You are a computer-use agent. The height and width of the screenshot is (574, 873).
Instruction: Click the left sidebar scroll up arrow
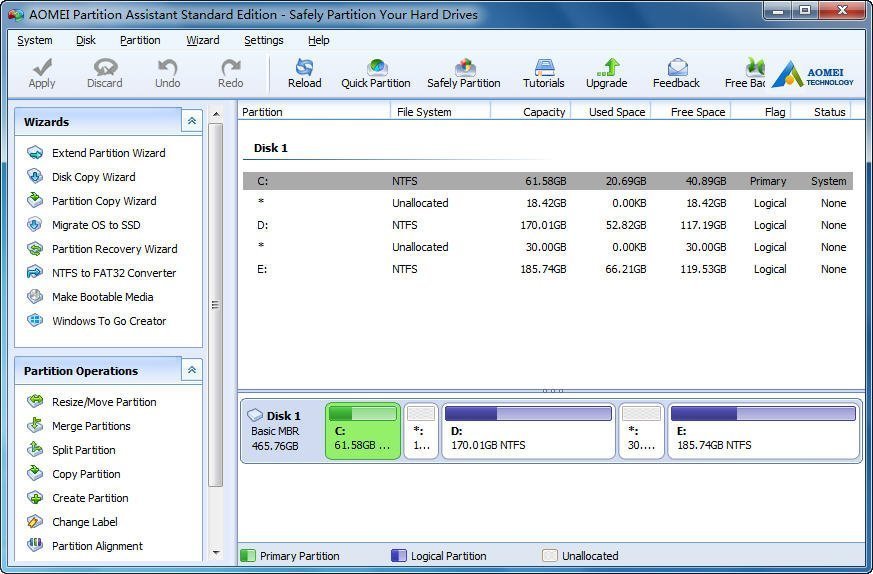pyautogui.click(x=216, y=115)
